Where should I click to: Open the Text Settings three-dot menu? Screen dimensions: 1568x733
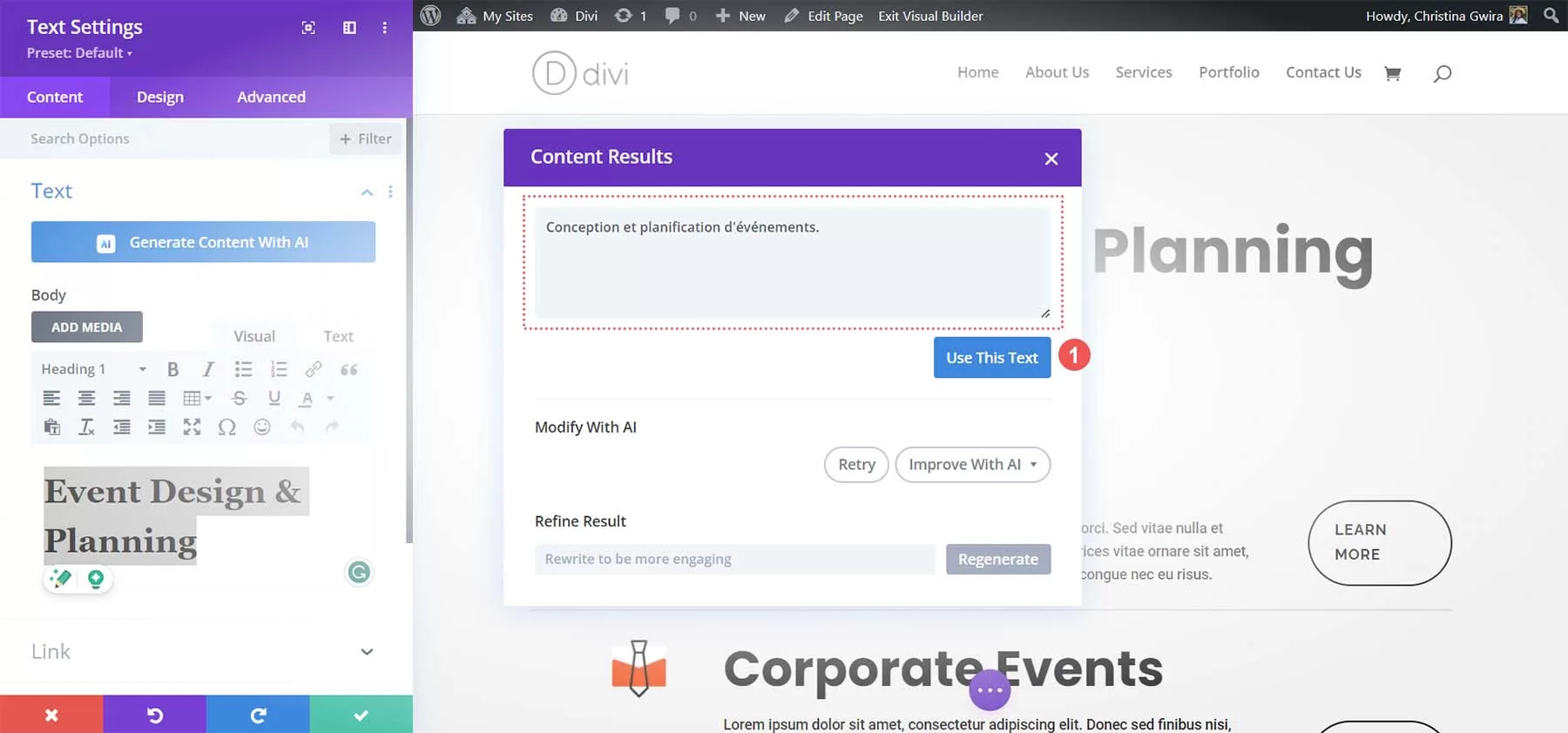click(384, 28)
